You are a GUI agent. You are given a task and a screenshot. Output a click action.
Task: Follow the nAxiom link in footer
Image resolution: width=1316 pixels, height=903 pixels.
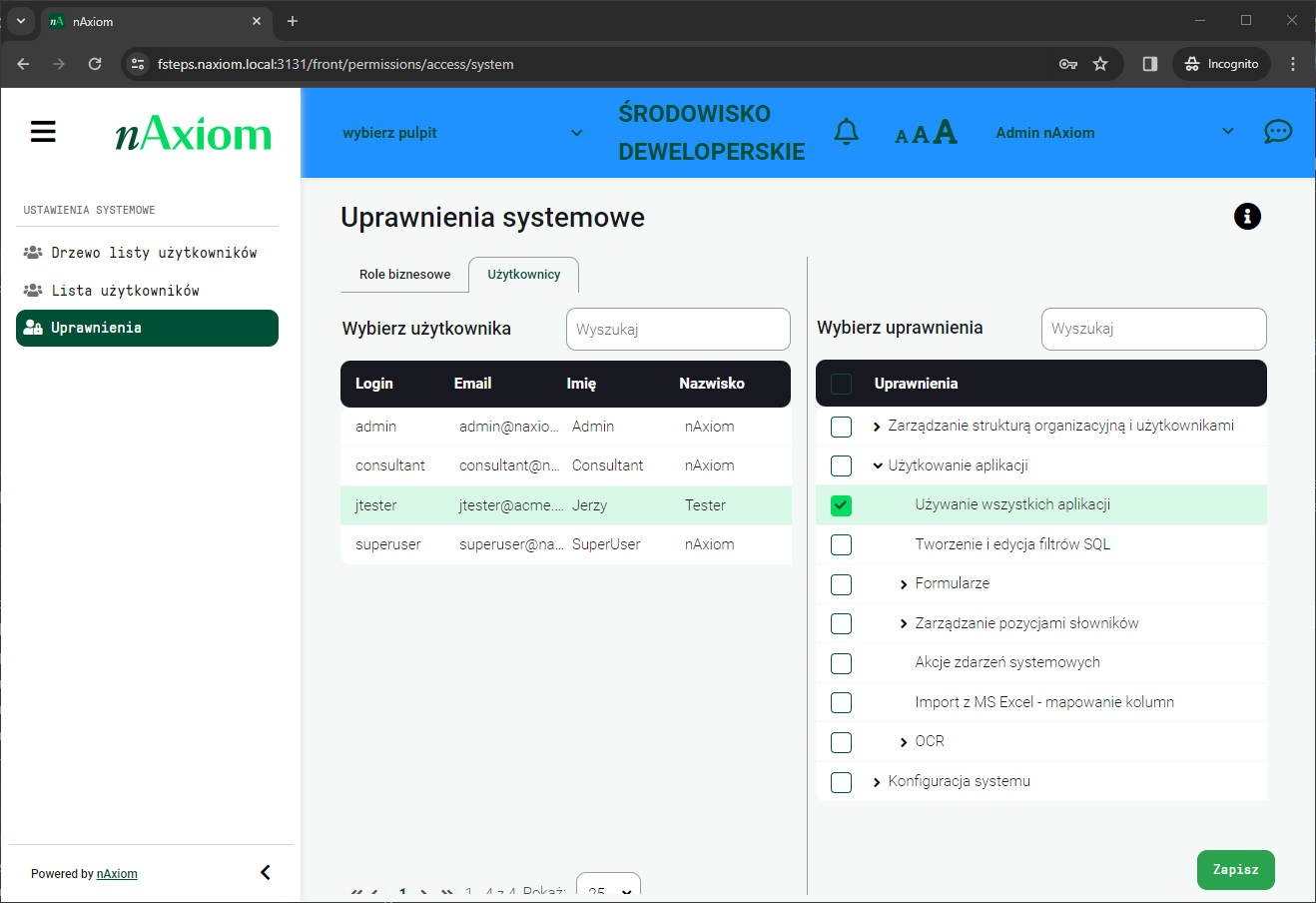pos(117,874)
